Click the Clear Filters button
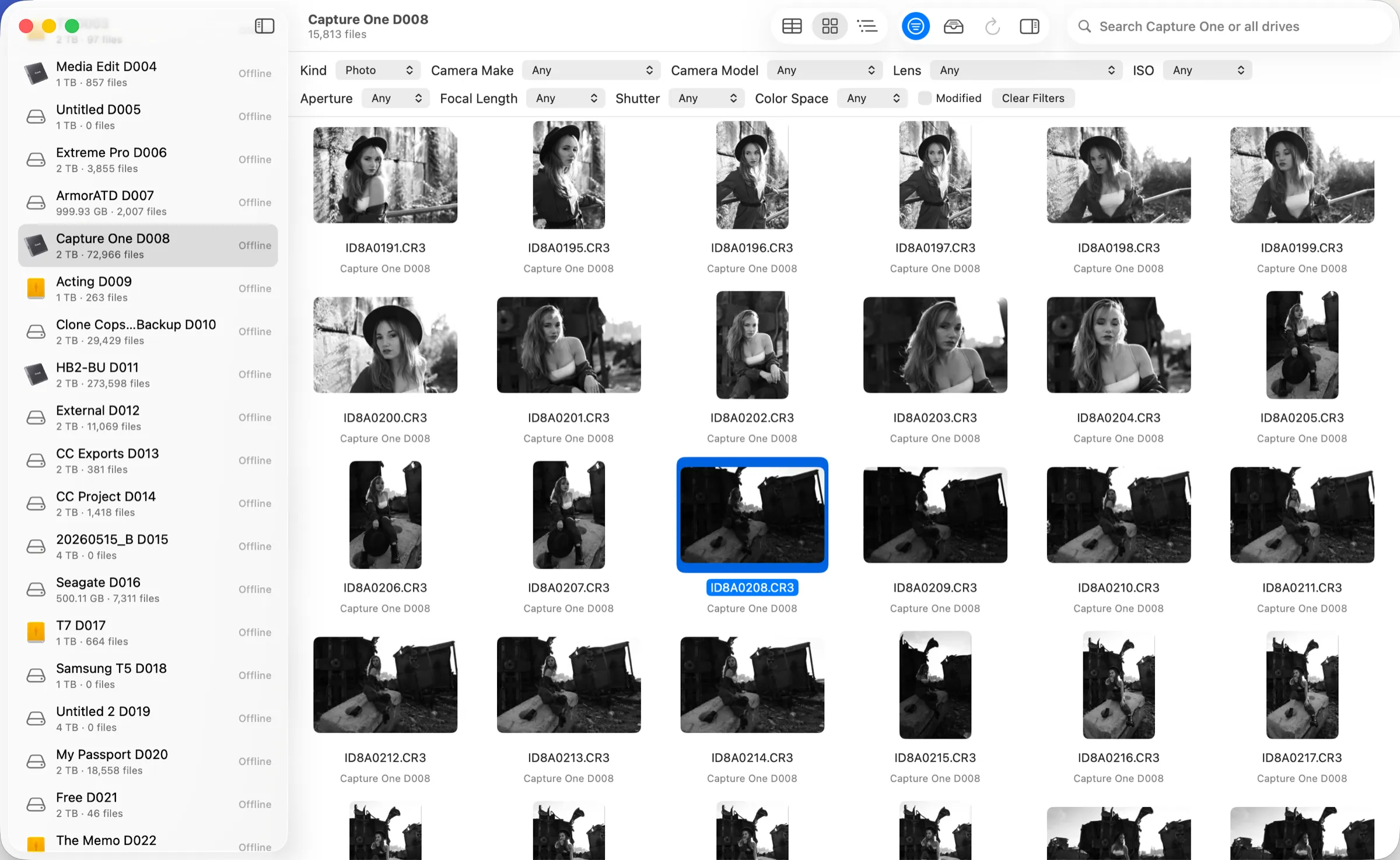Image resolution: width=1400 pixels, height=860 pixels. coord(1032,98)
